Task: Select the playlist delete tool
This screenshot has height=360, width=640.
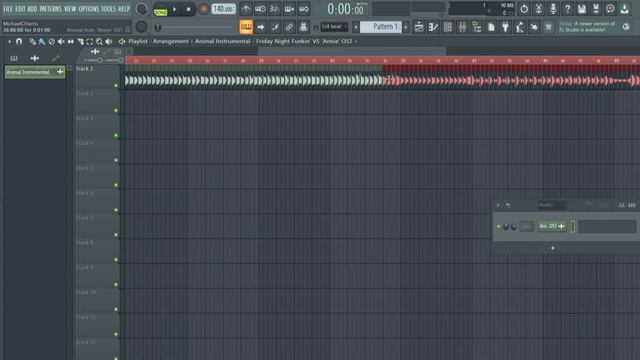Action: tap(51, 41)
